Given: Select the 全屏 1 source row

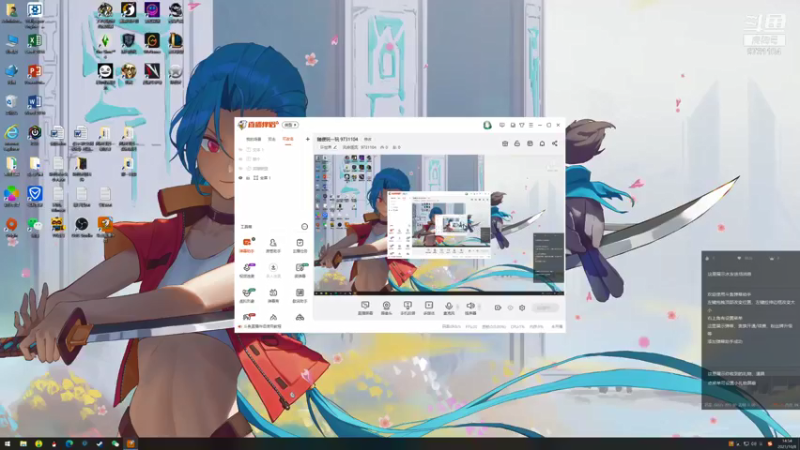Looking at the screenshot, I should [273, 178].
